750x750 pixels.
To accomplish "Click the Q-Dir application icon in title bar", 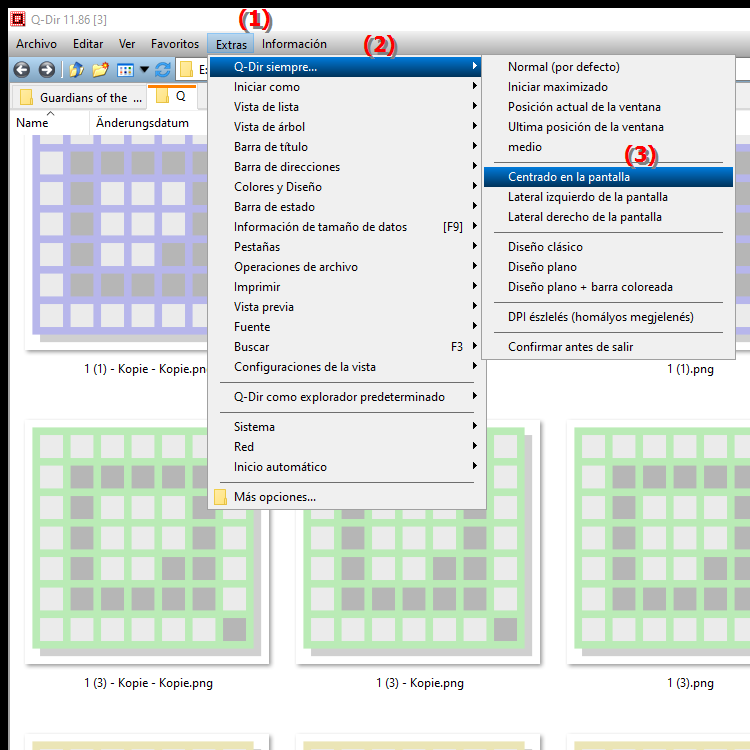I will click(18, 19).
